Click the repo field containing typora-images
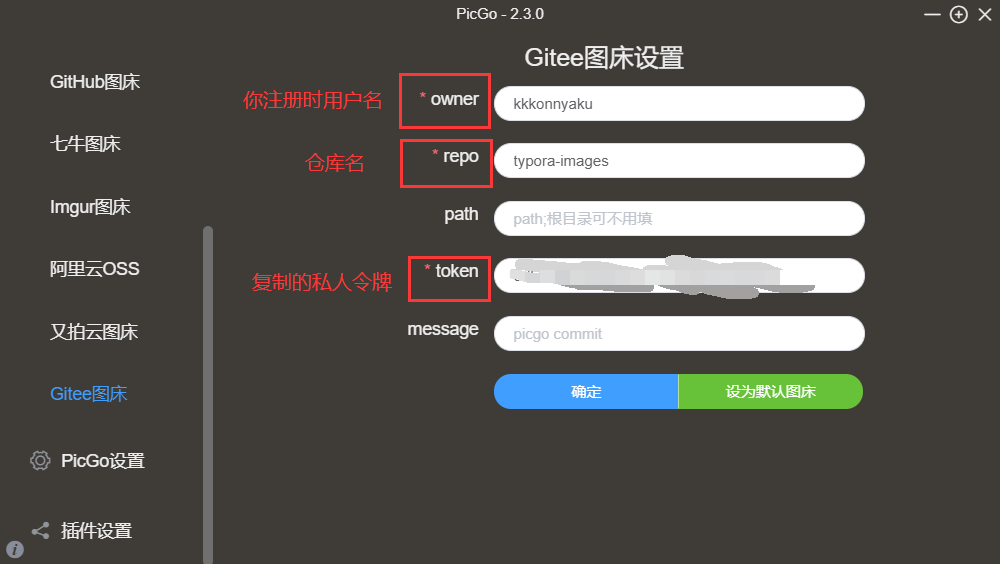The image size is (1000, 564). pos(679,161)
